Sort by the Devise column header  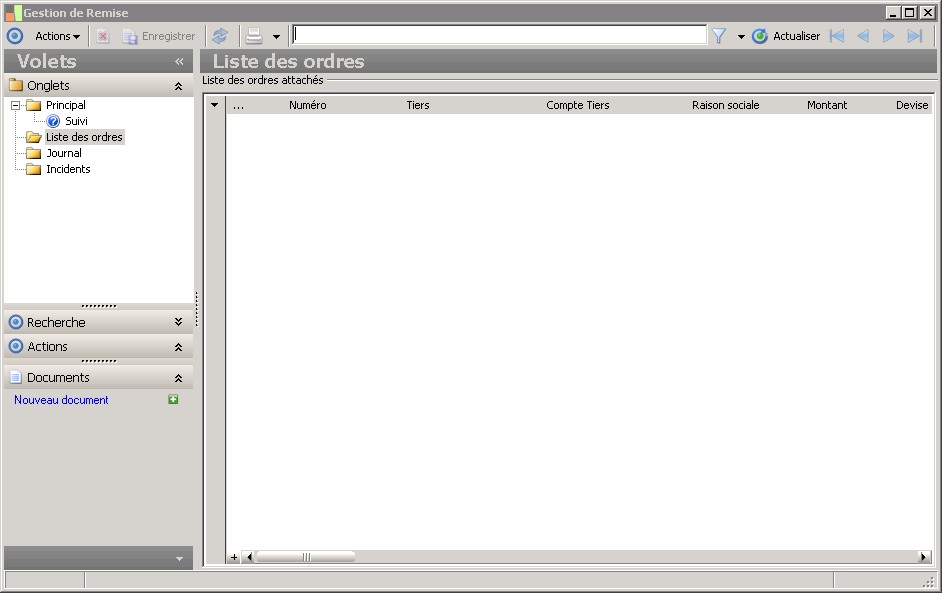912,105
